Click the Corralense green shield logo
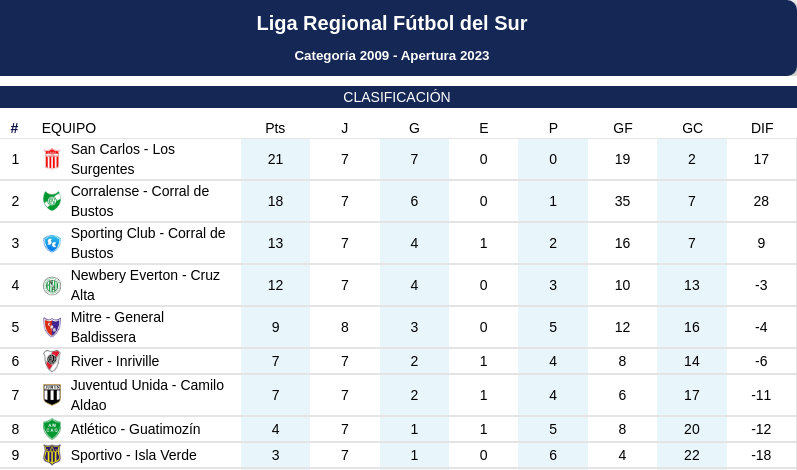The image size is (797, 470). point(52,201)
